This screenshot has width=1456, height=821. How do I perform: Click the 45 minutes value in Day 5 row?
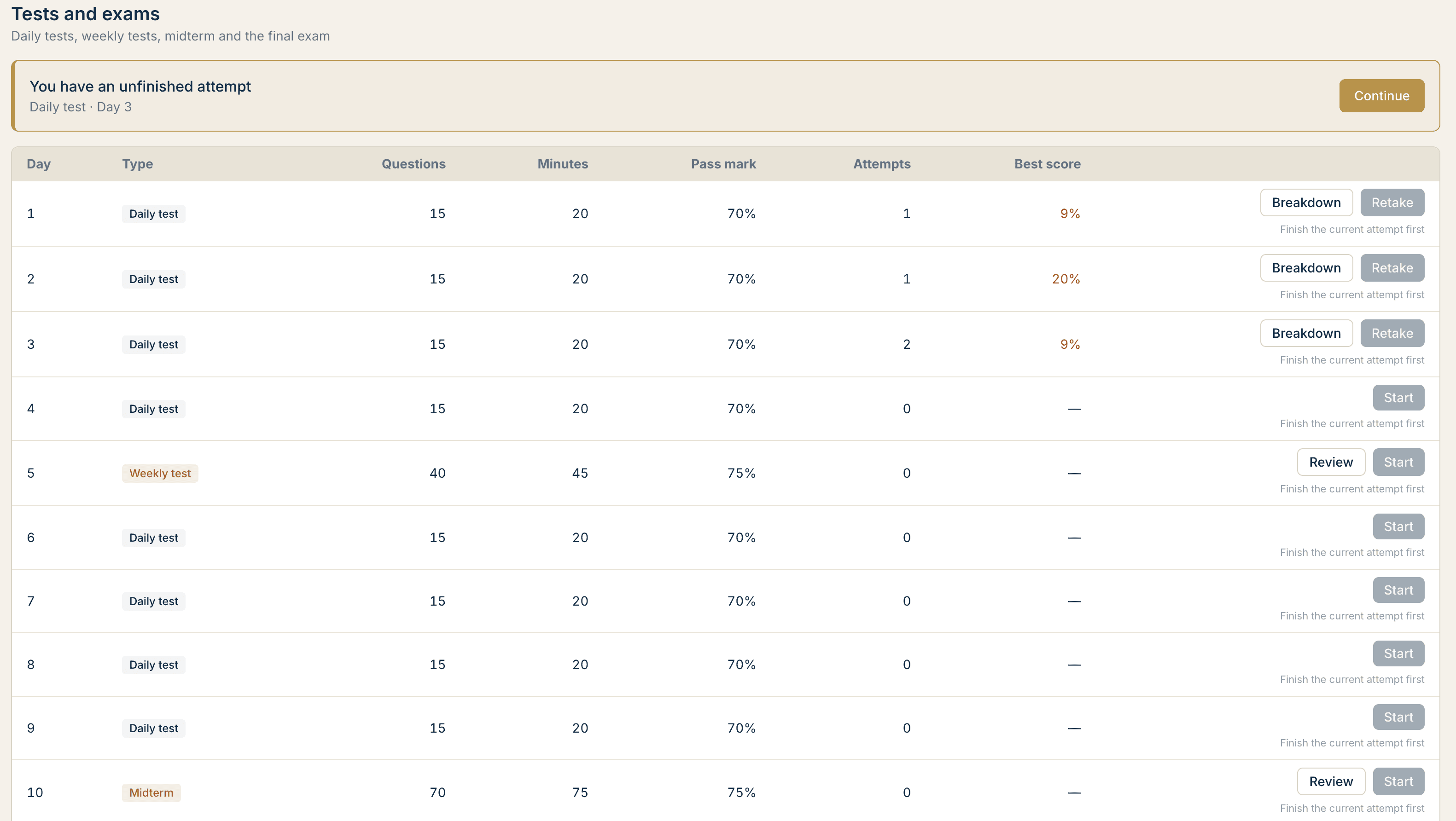point(580,473)
